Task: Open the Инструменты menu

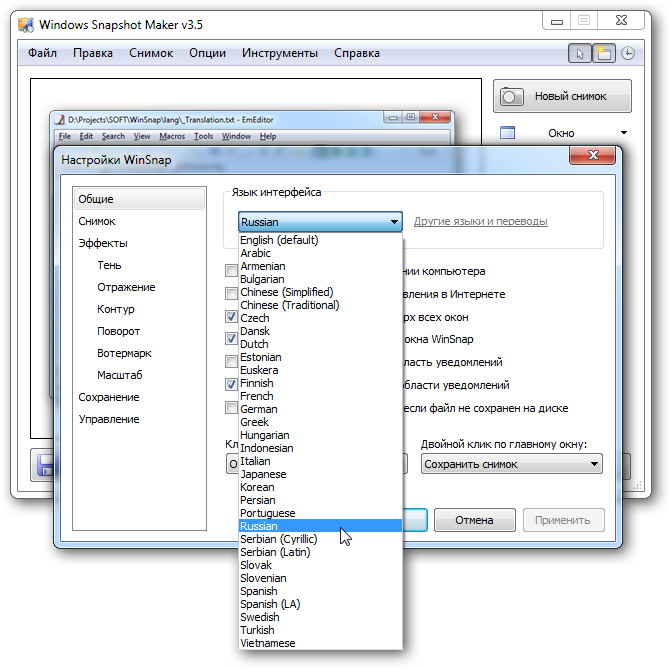Action: (279, 53)
